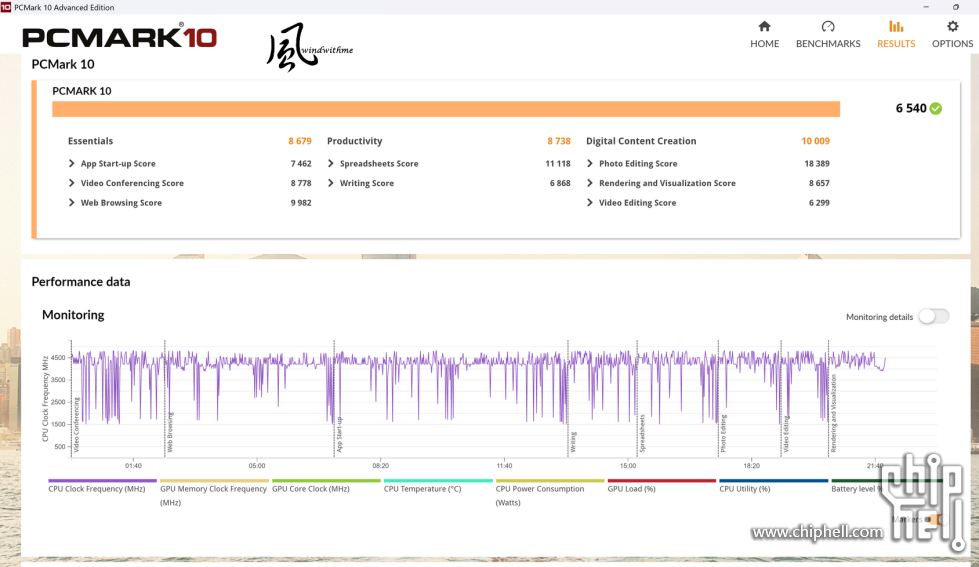Select GPU Memory Clock Frequency legend

pyautogui.click(x=214, y=493)
